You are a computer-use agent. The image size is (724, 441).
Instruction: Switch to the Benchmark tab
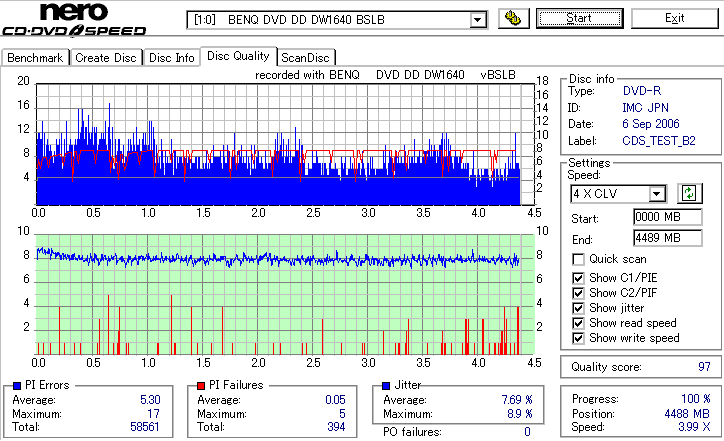(35, 58)
